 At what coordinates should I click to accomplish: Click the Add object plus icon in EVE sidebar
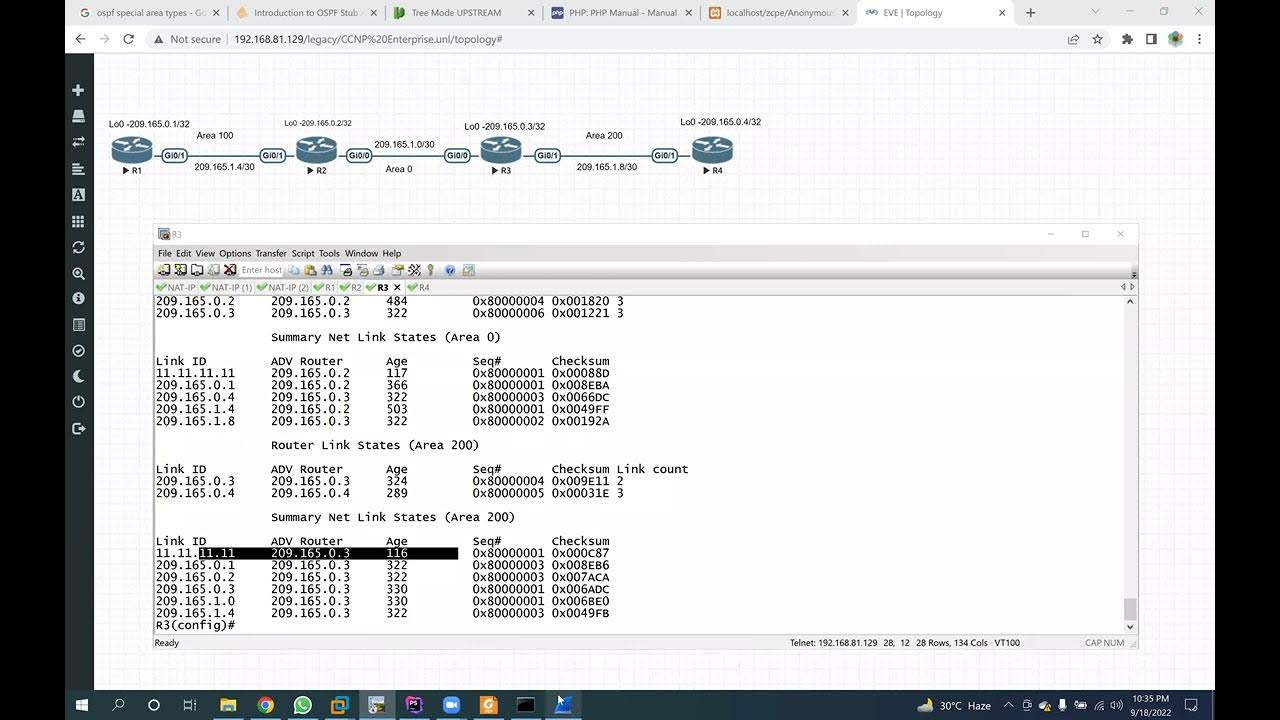pyautogui.click(x=79, y=90)
